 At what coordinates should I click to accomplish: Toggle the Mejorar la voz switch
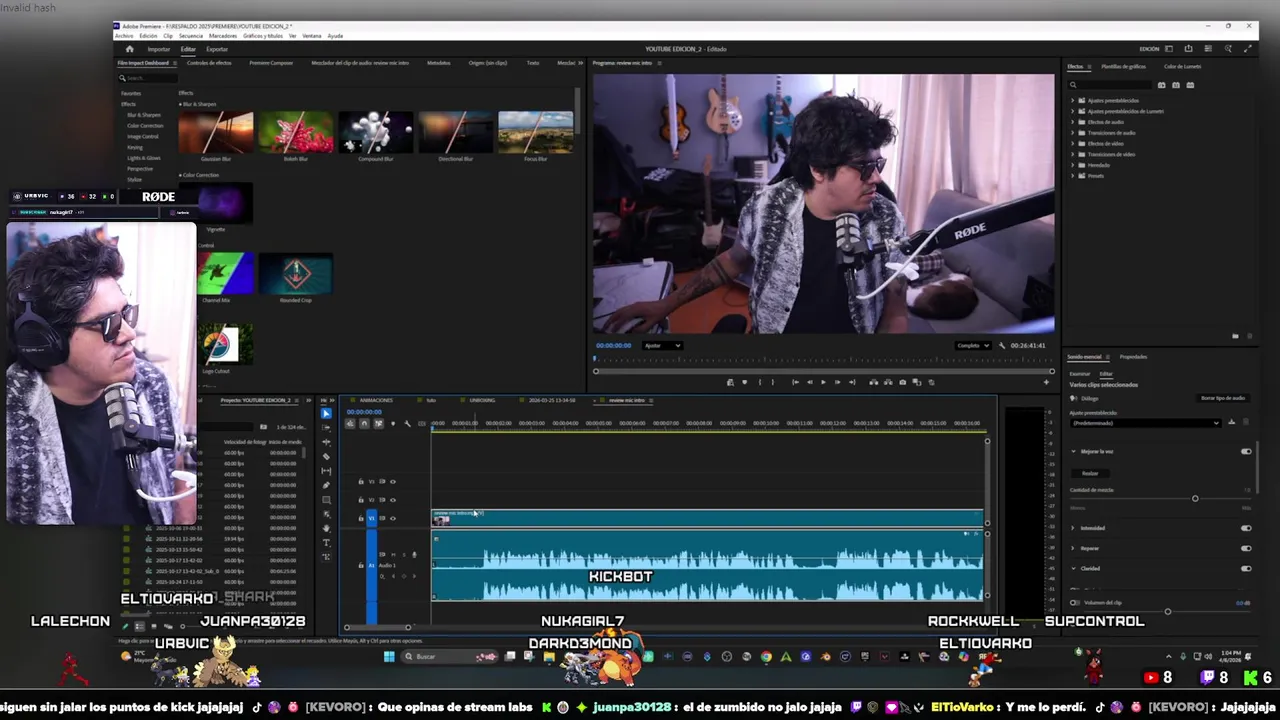pyautogui.click(x=1246, y=451)
